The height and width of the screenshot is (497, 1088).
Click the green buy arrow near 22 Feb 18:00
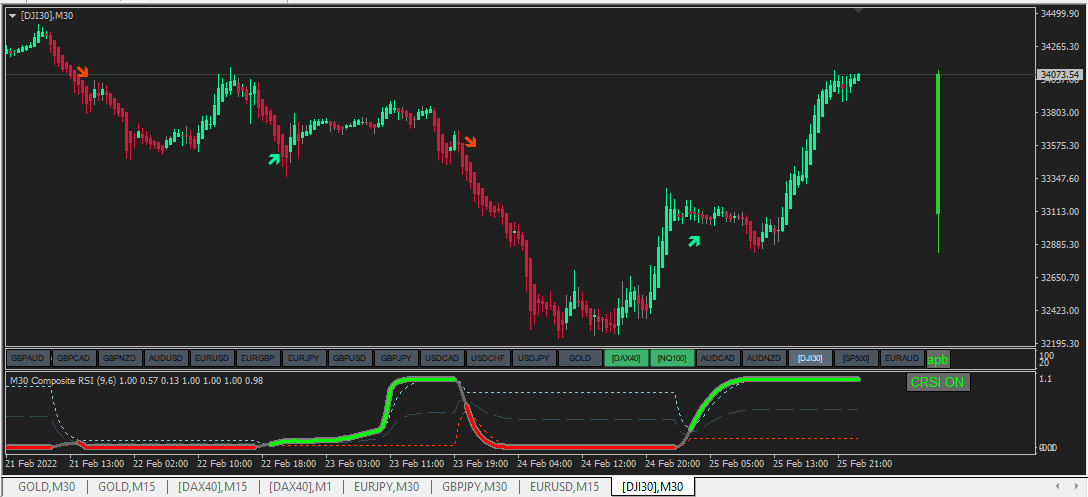pos(275,159)
